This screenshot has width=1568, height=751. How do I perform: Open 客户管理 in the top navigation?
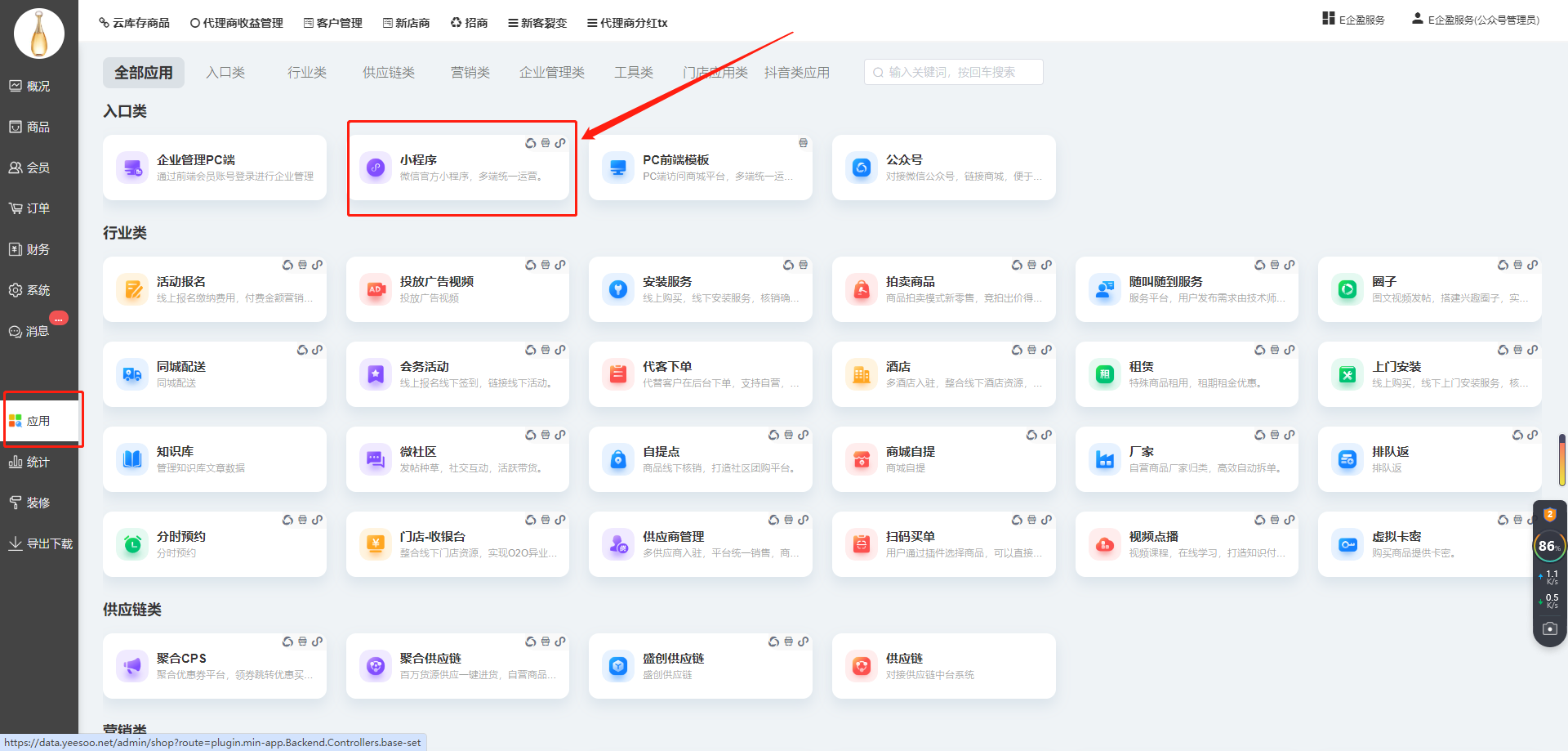pyautogui.click(x=332, y=23)
